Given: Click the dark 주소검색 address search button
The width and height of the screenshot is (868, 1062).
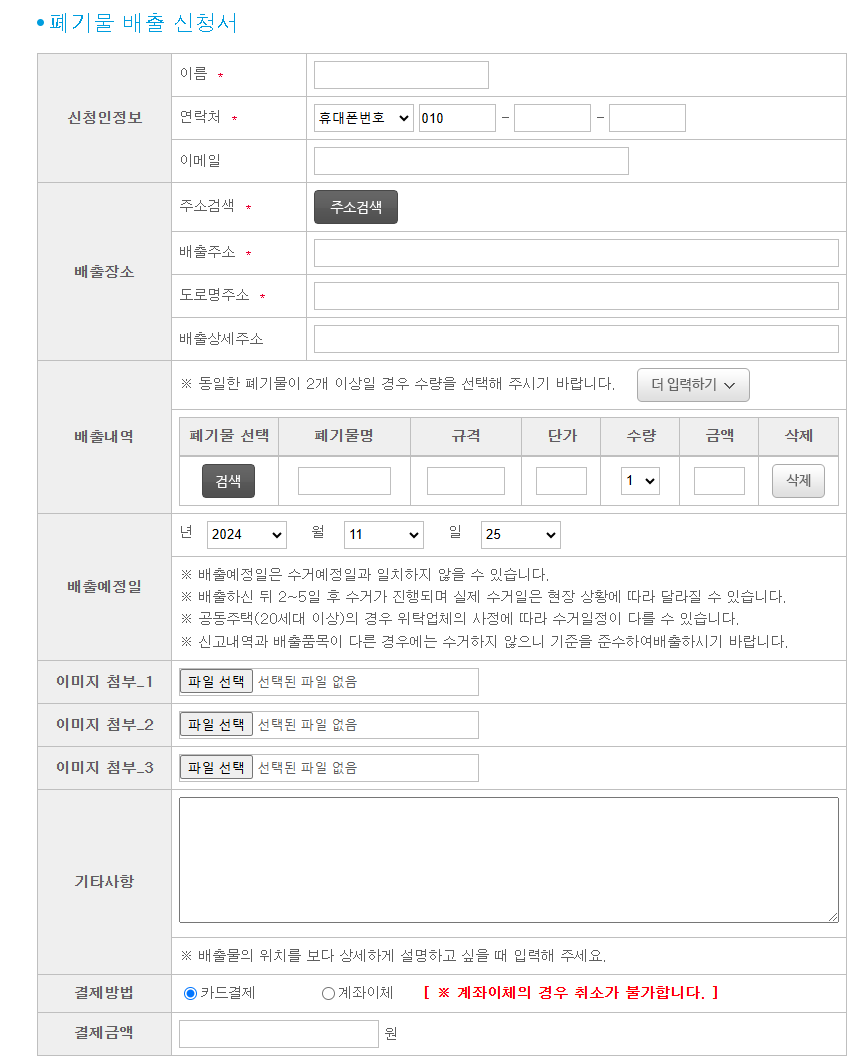Looking at the screenshot, I should (x=355, y=207).
